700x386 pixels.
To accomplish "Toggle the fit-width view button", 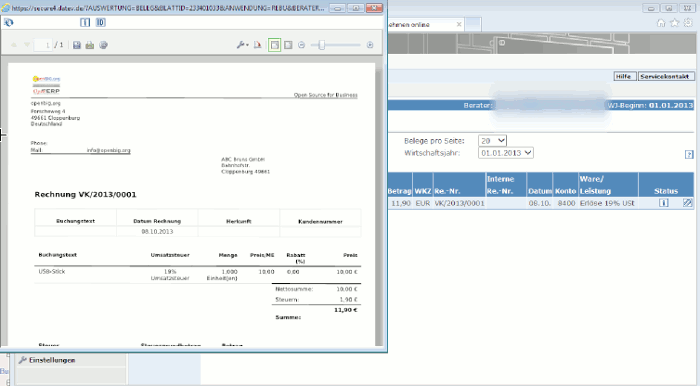I will 288,45.
